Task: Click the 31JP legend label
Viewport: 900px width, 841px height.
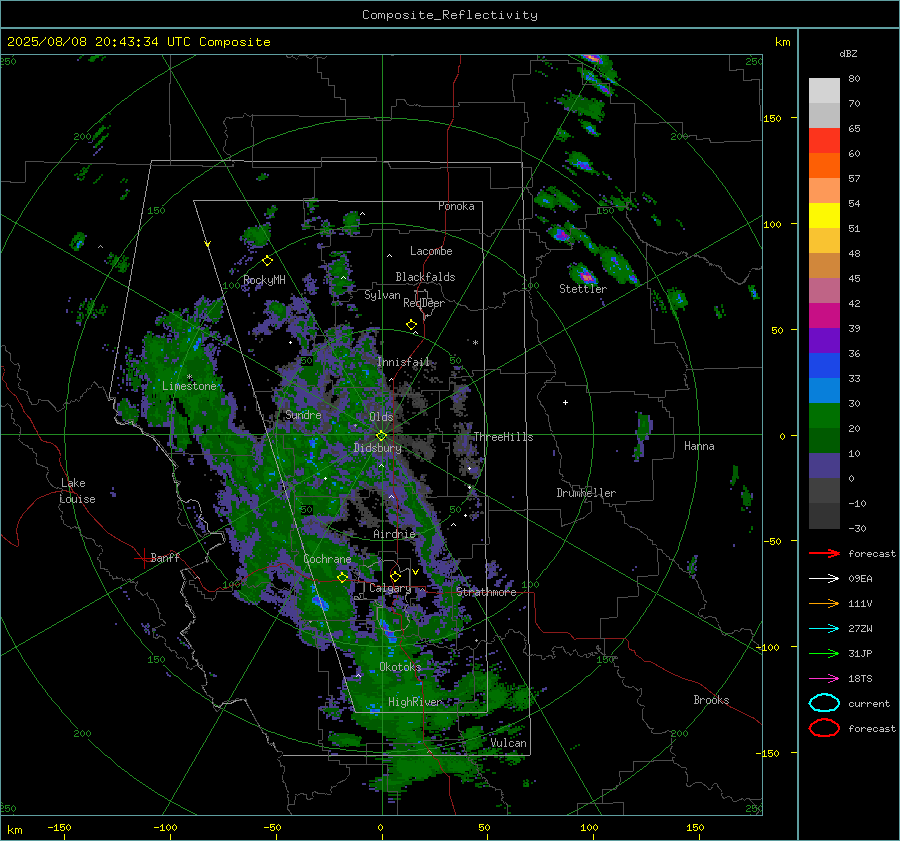Action: 860,653
